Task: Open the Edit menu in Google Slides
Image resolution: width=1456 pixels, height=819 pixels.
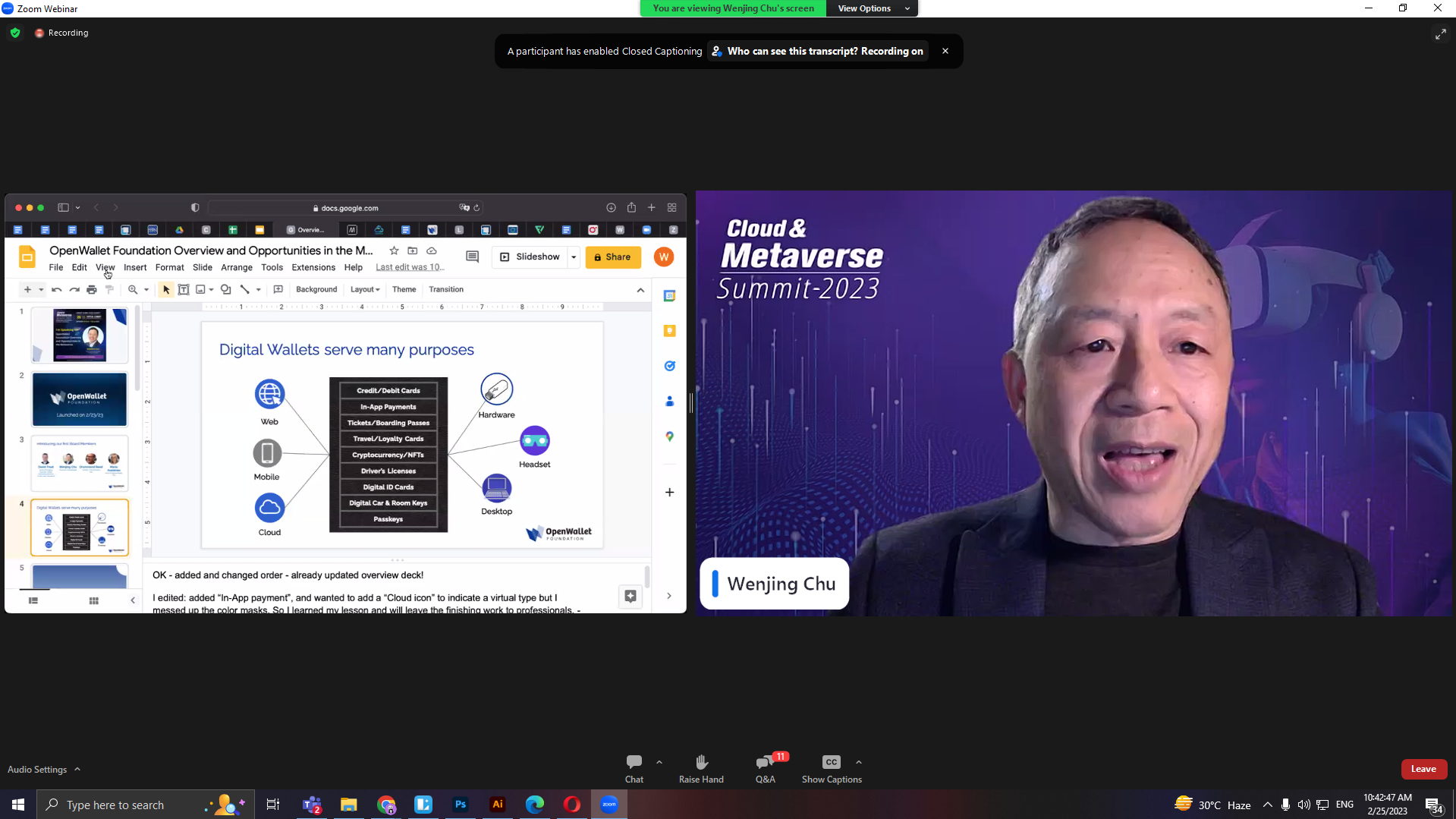Action: (x=80, y=267)
